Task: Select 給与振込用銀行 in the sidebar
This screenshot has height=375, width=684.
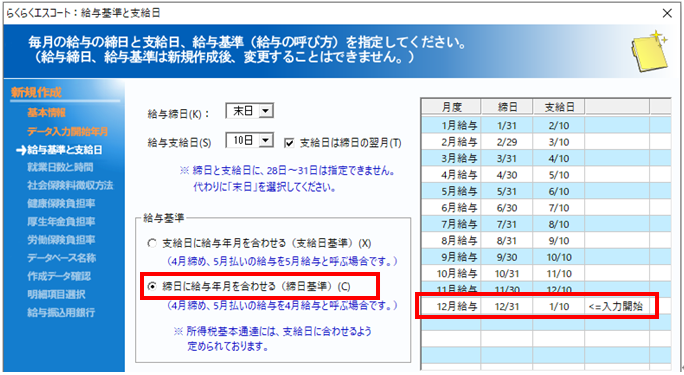Action: pos(61,312)
